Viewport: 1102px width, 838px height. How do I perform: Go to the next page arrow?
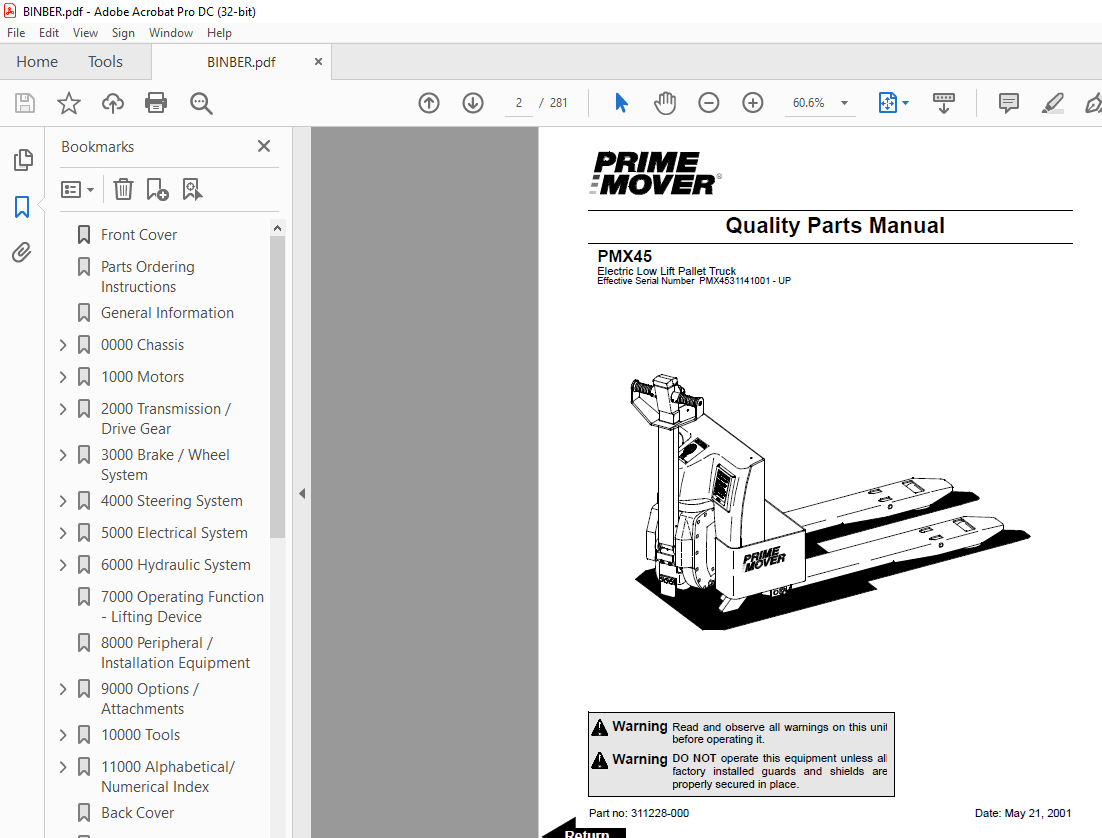[x=473, y=103]
